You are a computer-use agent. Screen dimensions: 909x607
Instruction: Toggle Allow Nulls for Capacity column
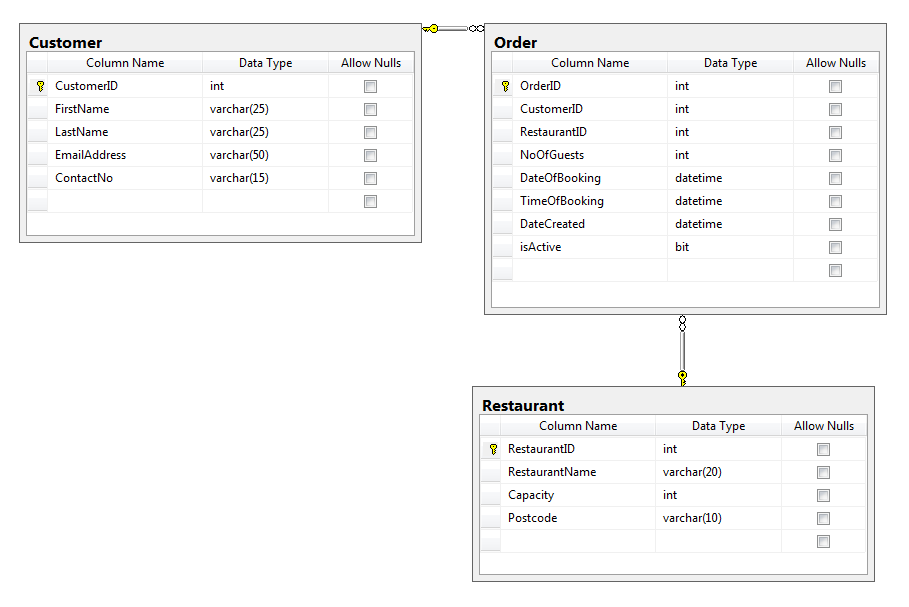coord(823,495)
